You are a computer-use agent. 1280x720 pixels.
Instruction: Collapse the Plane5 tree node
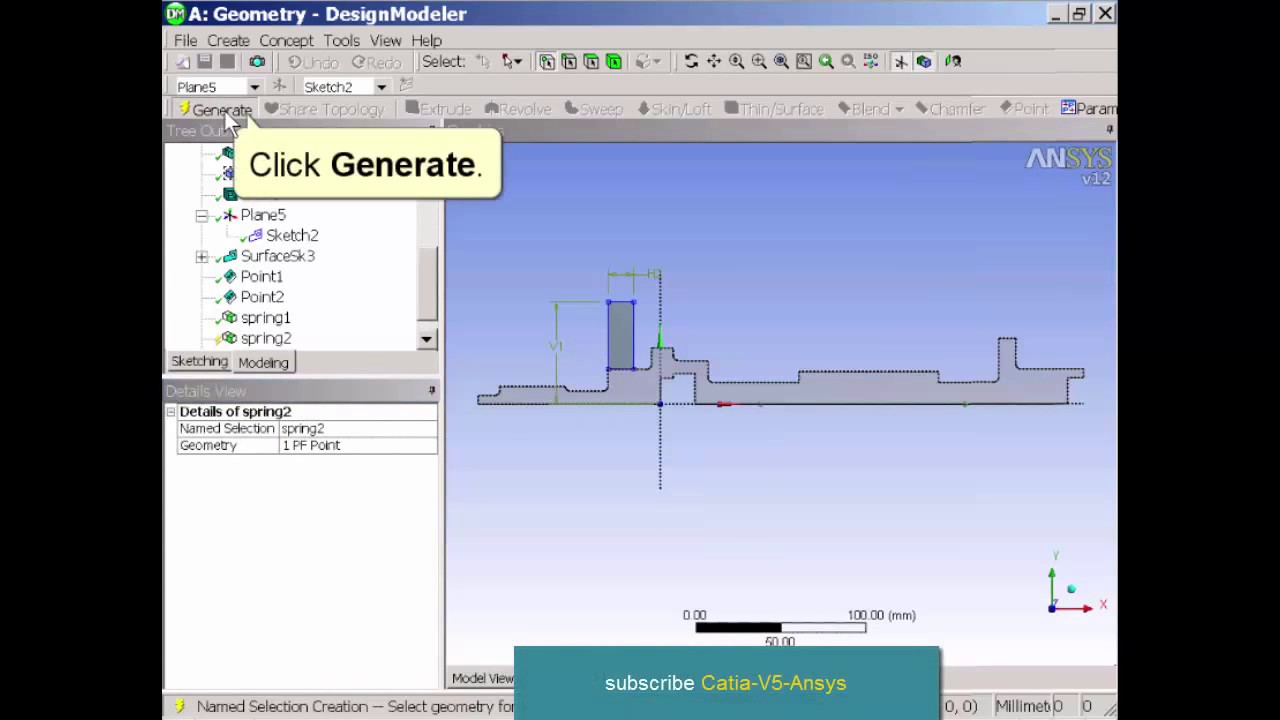(x=202, y=215)
